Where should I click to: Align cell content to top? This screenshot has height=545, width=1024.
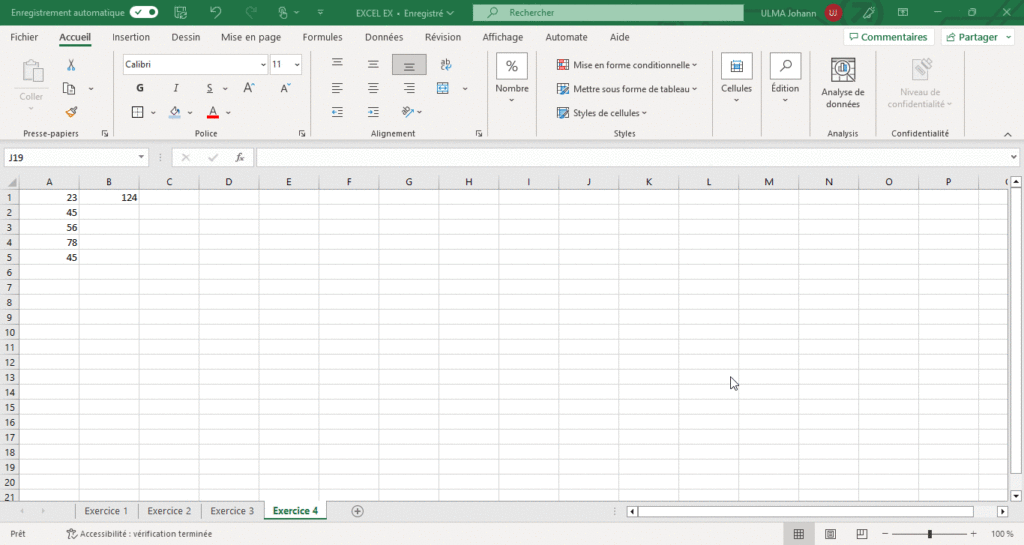click(337, 64)
